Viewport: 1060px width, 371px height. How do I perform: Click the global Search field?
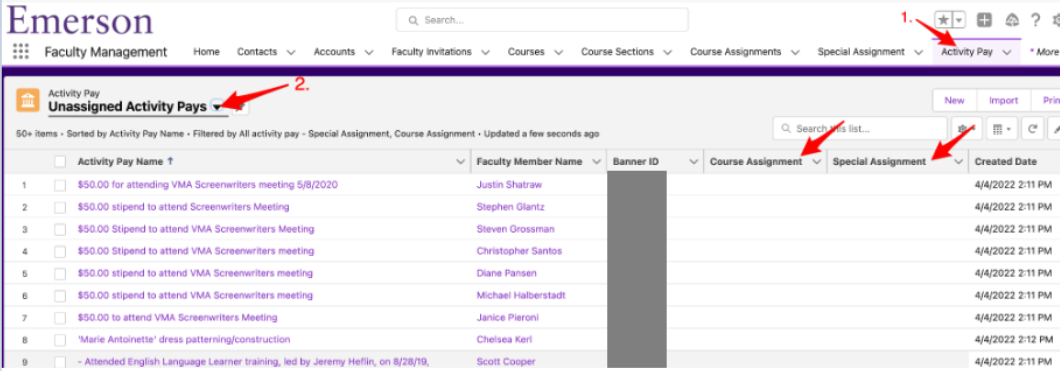coord(542,20)
